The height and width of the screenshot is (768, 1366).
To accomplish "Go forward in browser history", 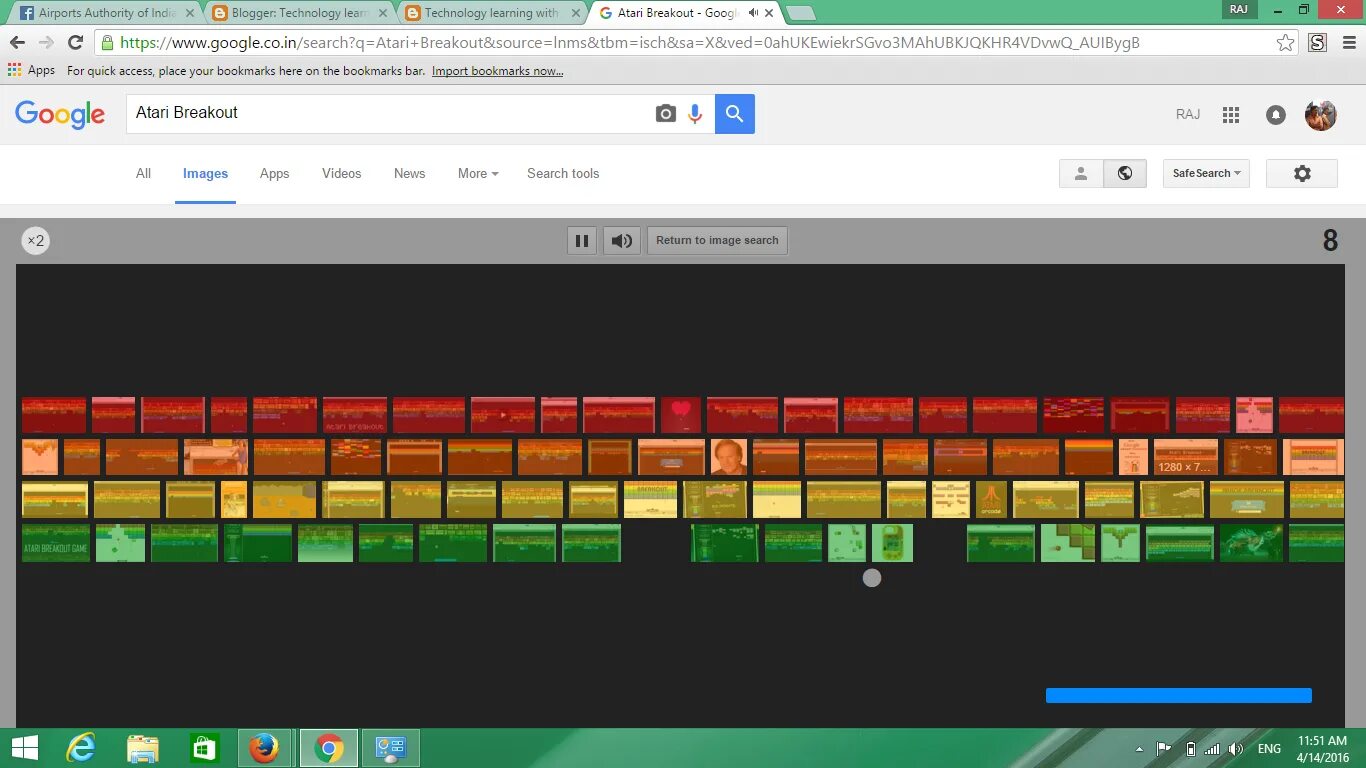I will click(x=46, y=42).
